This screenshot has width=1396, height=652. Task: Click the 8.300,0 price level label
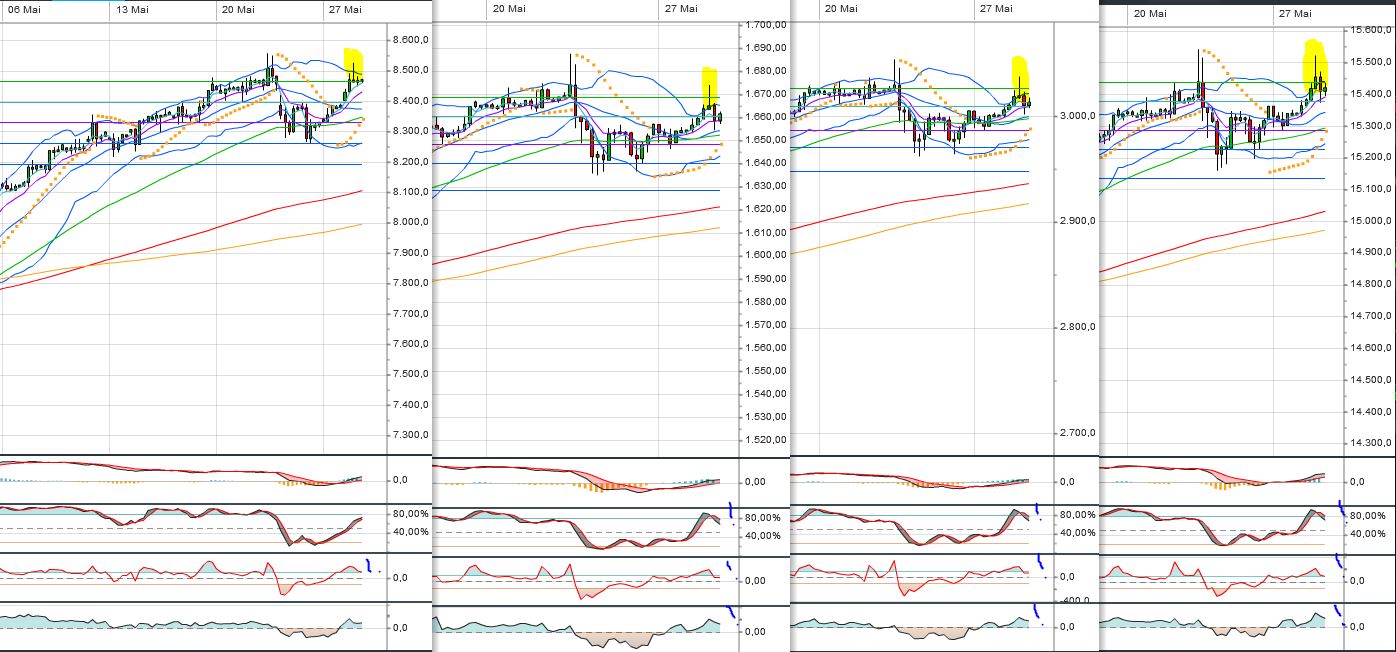click(x=412, y=131)
